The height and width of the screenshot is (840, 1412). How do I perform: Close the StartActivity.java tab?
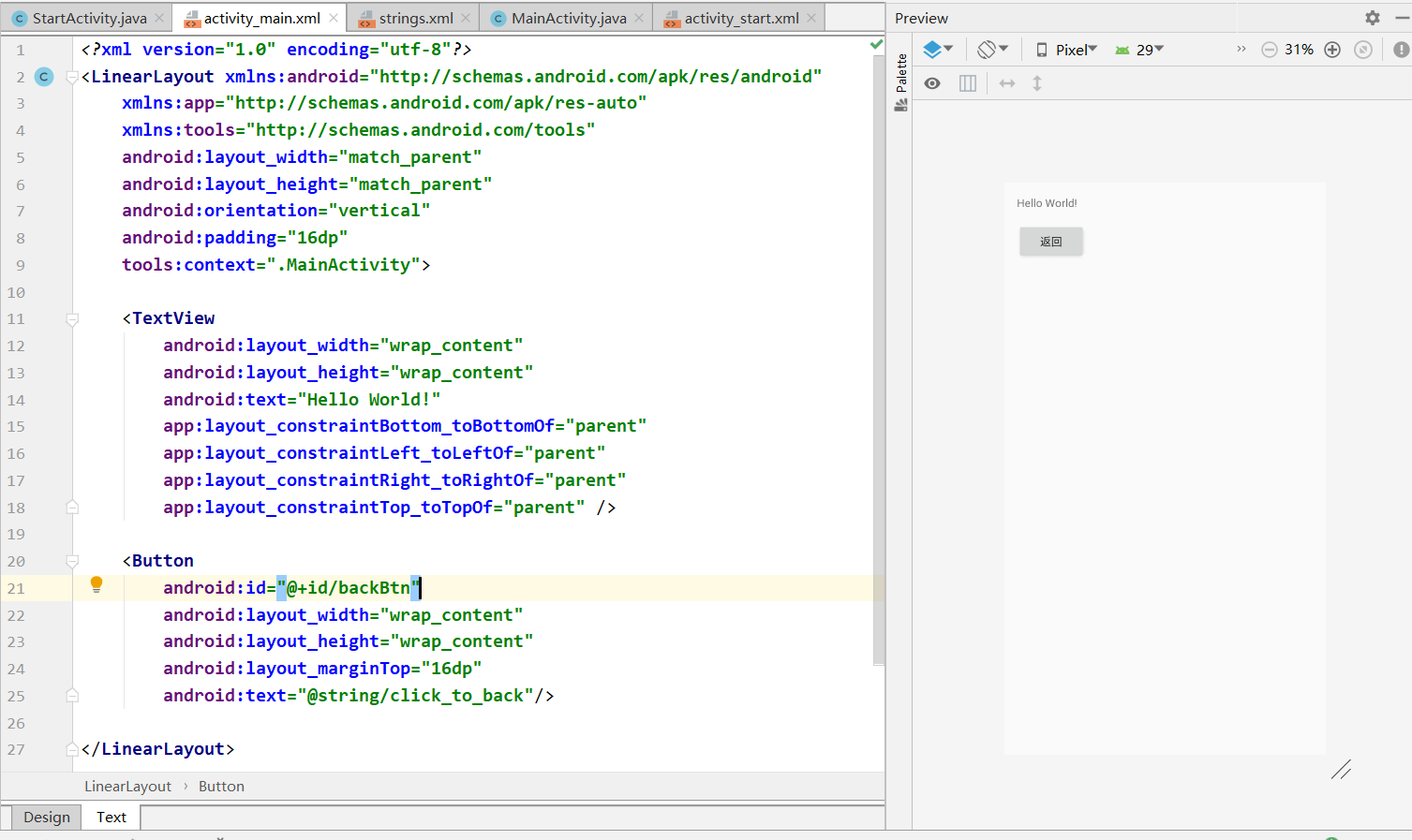[x=159, y=18]
